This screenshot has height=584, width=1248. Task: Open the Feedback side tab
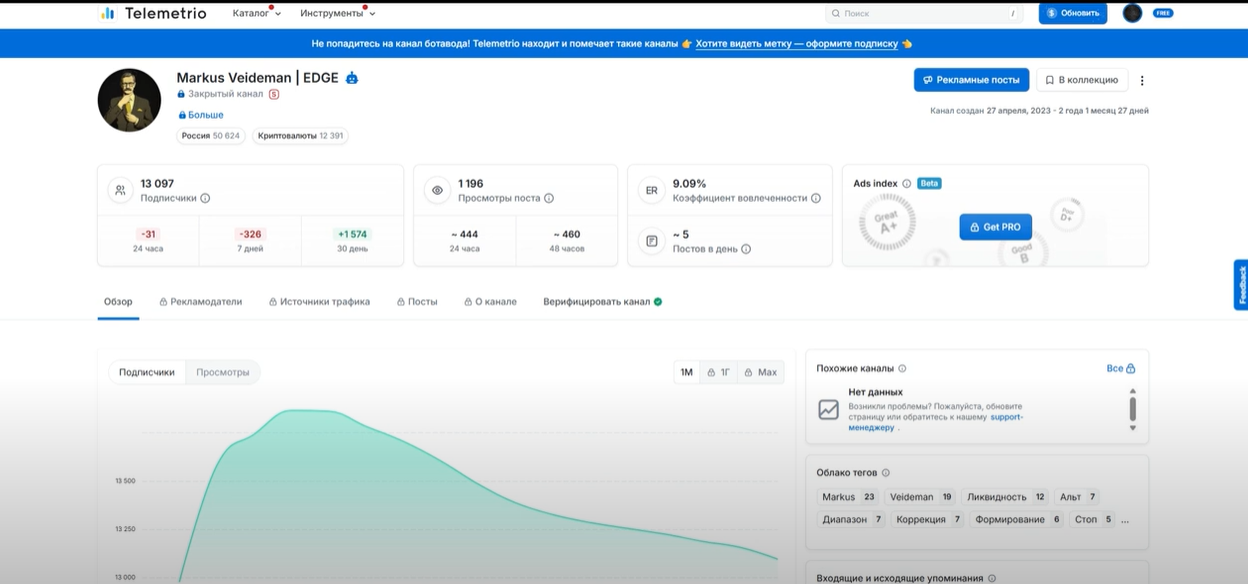[1241, 285]
